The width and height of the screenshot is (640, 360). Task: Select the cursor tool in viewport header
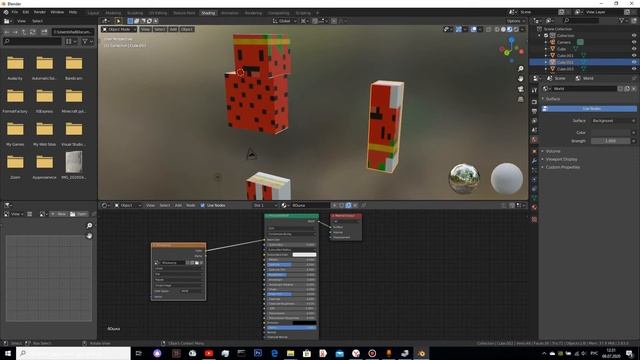118,21
